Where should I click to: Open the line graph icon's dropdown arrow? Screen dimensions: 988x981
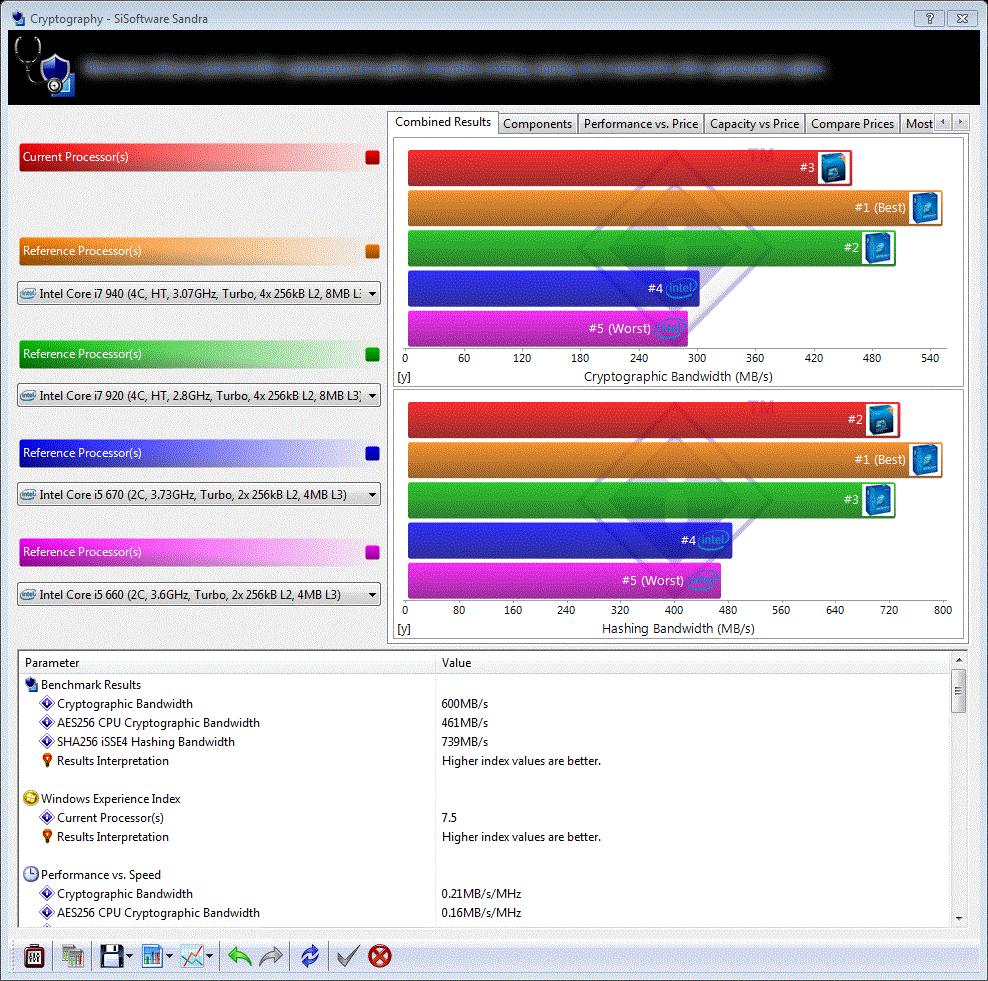pyautogui.click(x=209, y=956)
